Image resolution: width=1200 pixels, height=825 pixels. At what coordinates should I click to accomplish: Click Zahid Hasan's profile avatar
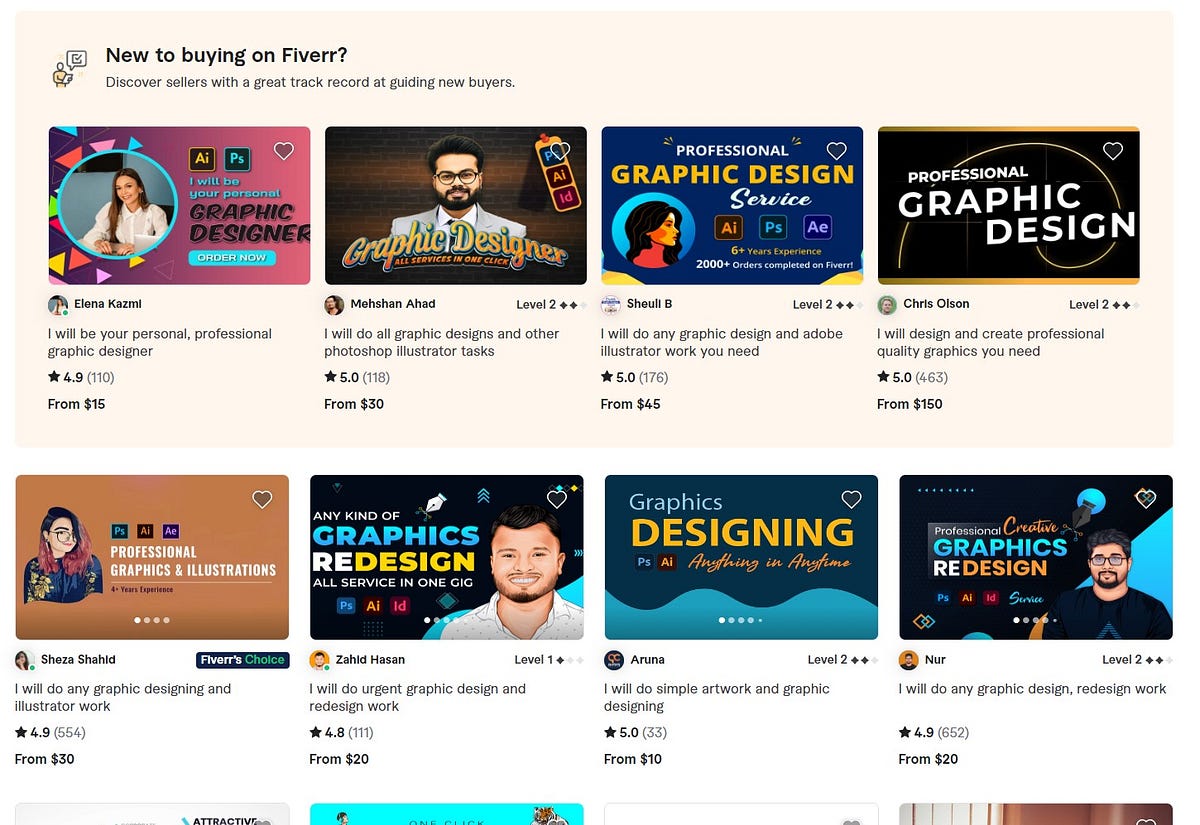(x=319, y=660)
